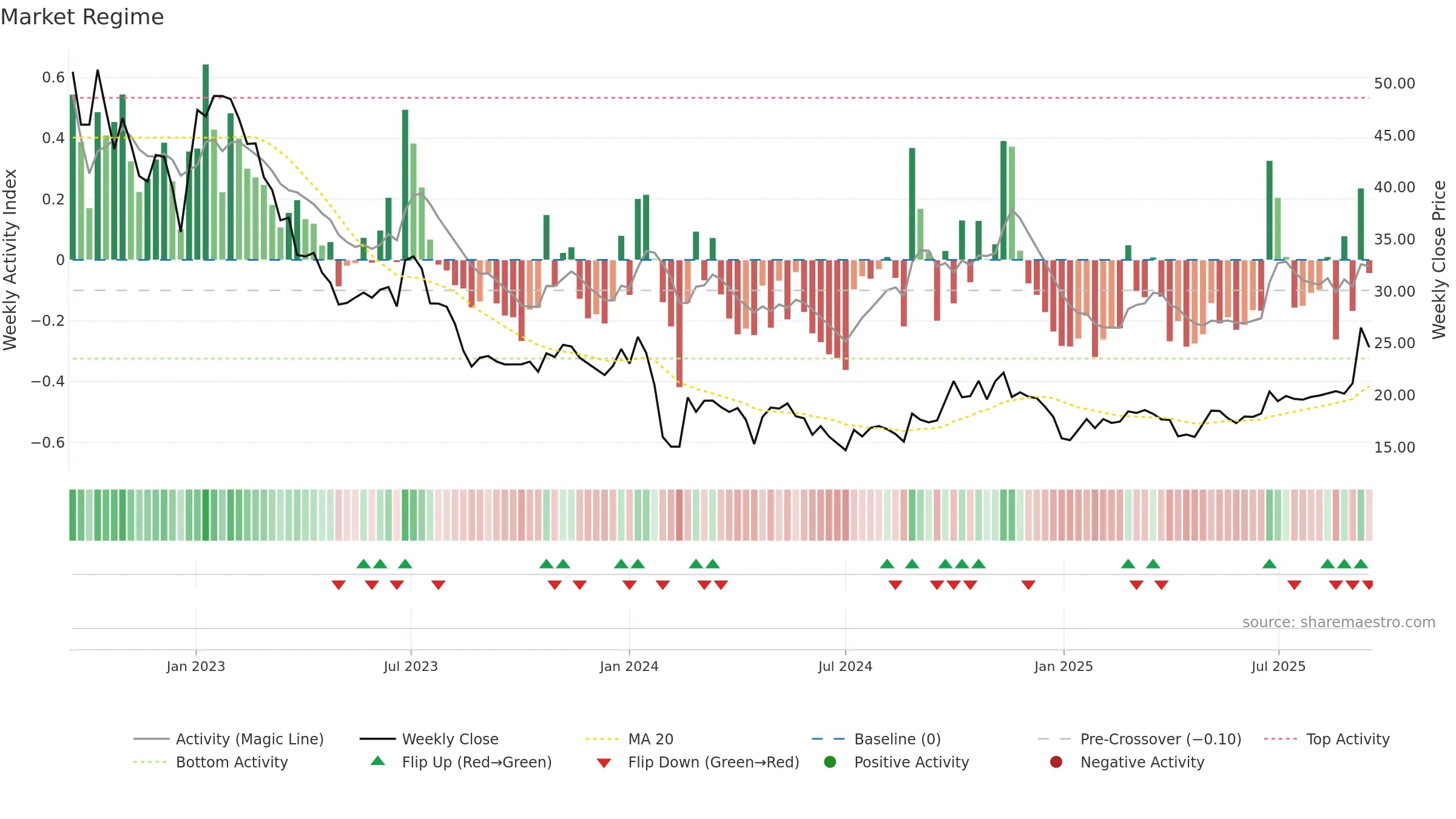This screenshot has width=1456, height=819.
Task: Click the first red flip-down marker on the left
Action: pyautogui.click(x=339, y=585)
